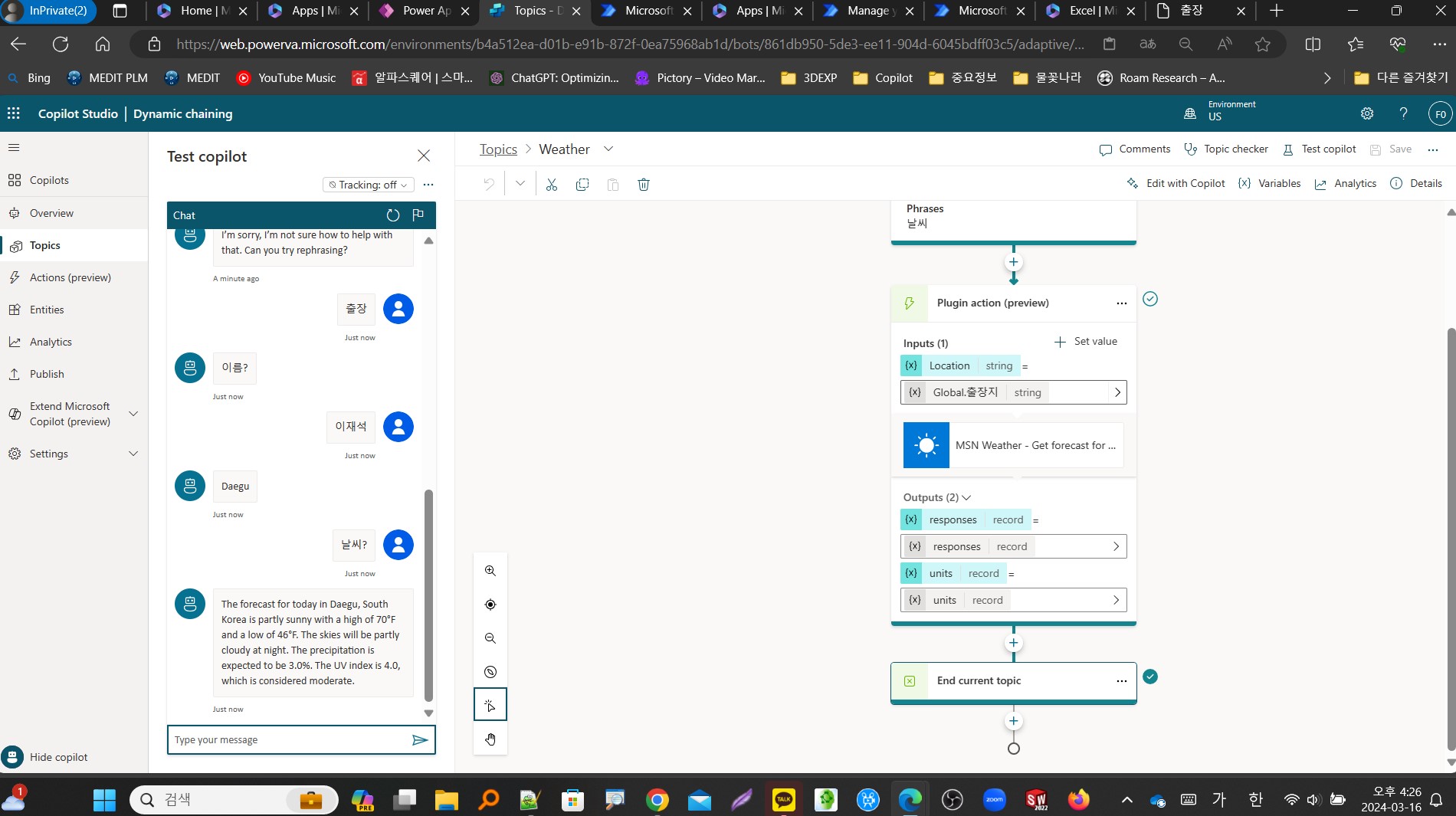Screen dimensions: 1456x816
Task: Expand Extend Microsoft Copilot section
Action: (x=133, y=414)
